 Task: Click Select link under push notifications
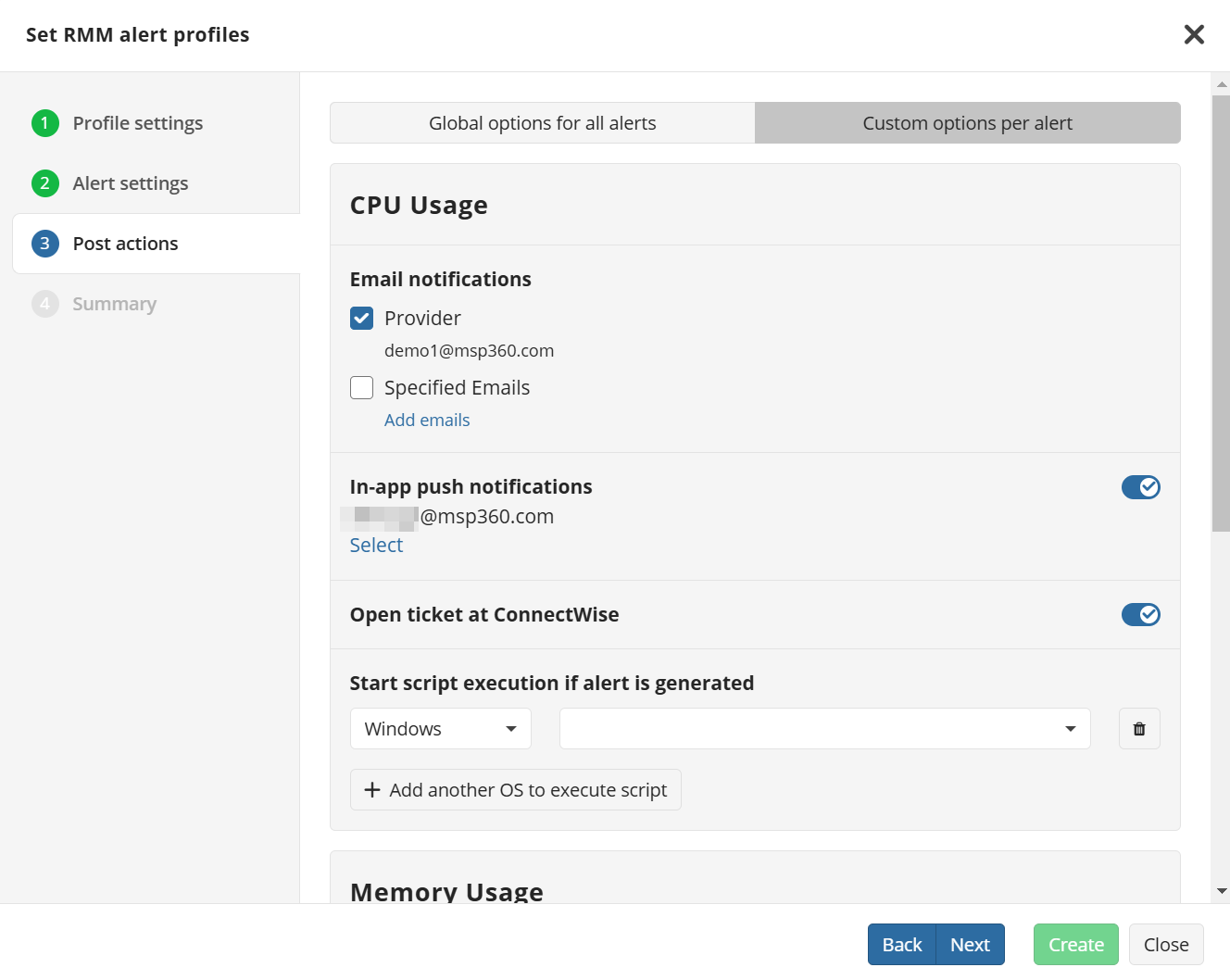click(376, 546)
